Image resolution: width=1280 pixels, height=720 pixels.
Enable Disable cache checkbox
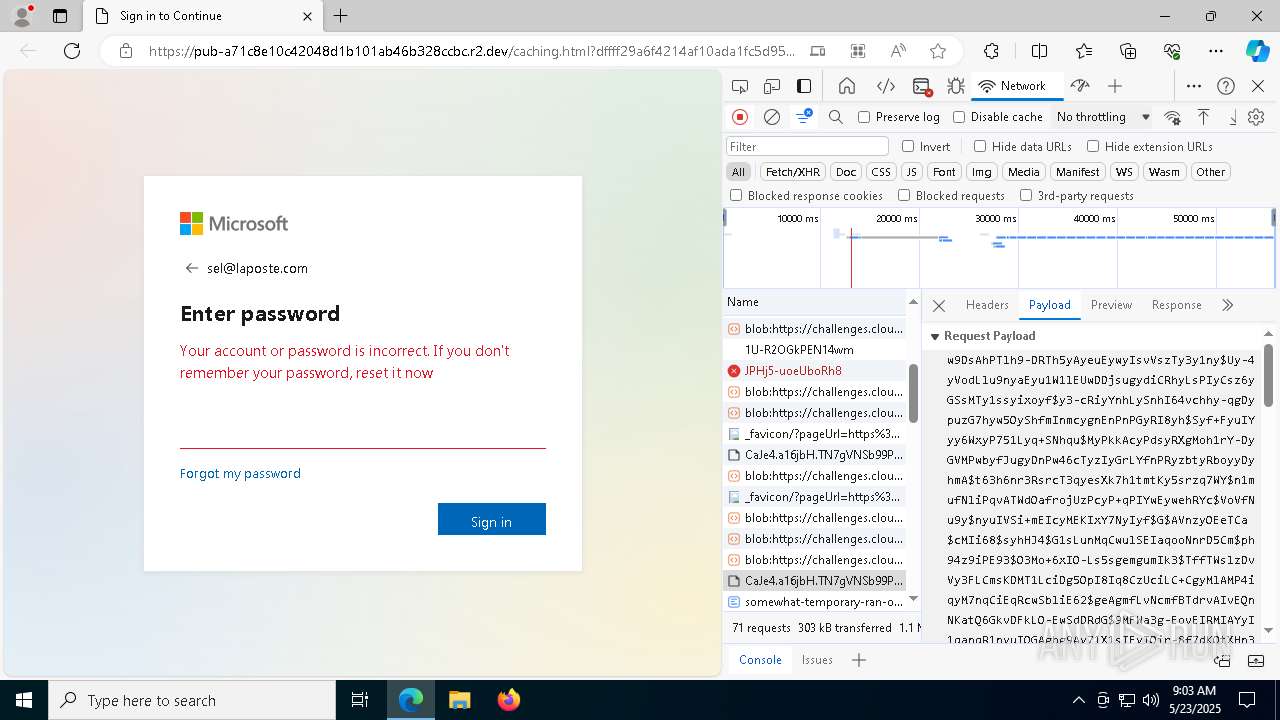(x=959, y=117)
